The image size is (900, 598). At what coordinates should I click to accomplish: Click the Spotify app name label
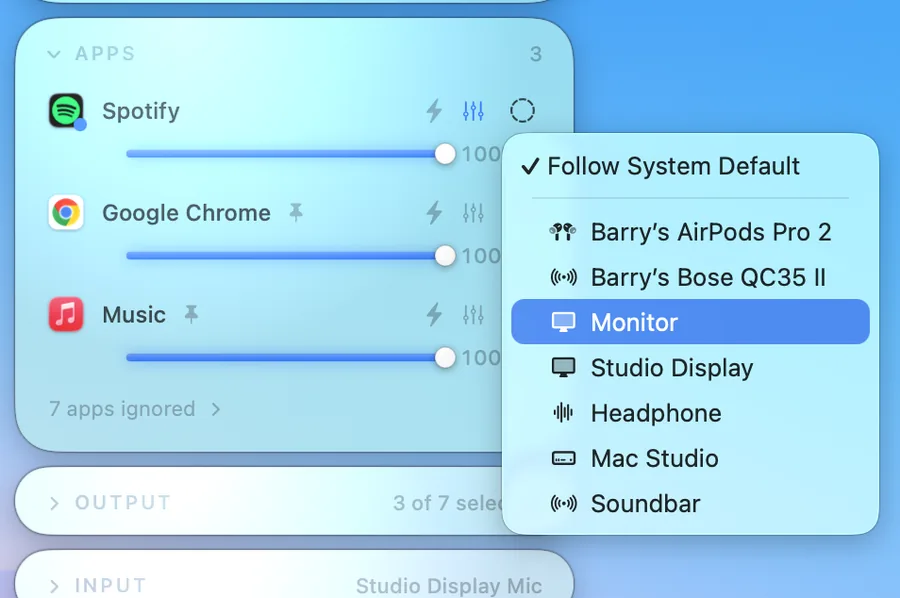click(x=141, y=111)
